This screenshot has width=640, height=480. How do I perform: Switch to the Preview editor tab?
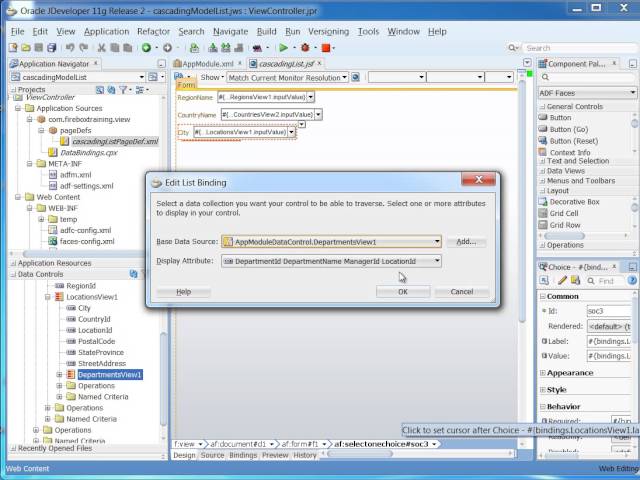pos(275,455)
